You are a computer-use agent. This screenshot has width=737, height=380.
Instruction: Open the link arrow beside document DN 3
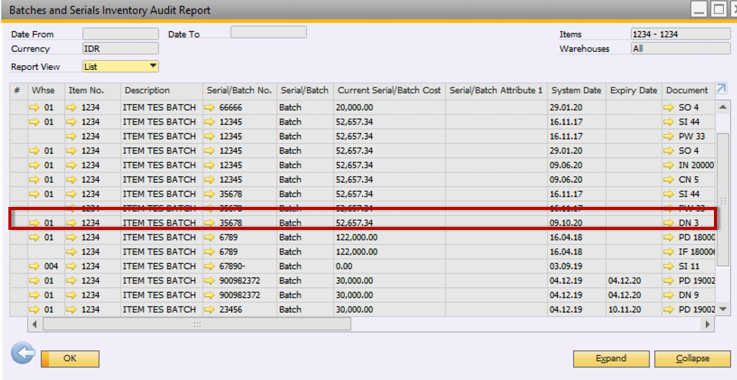tap(668, 223)
